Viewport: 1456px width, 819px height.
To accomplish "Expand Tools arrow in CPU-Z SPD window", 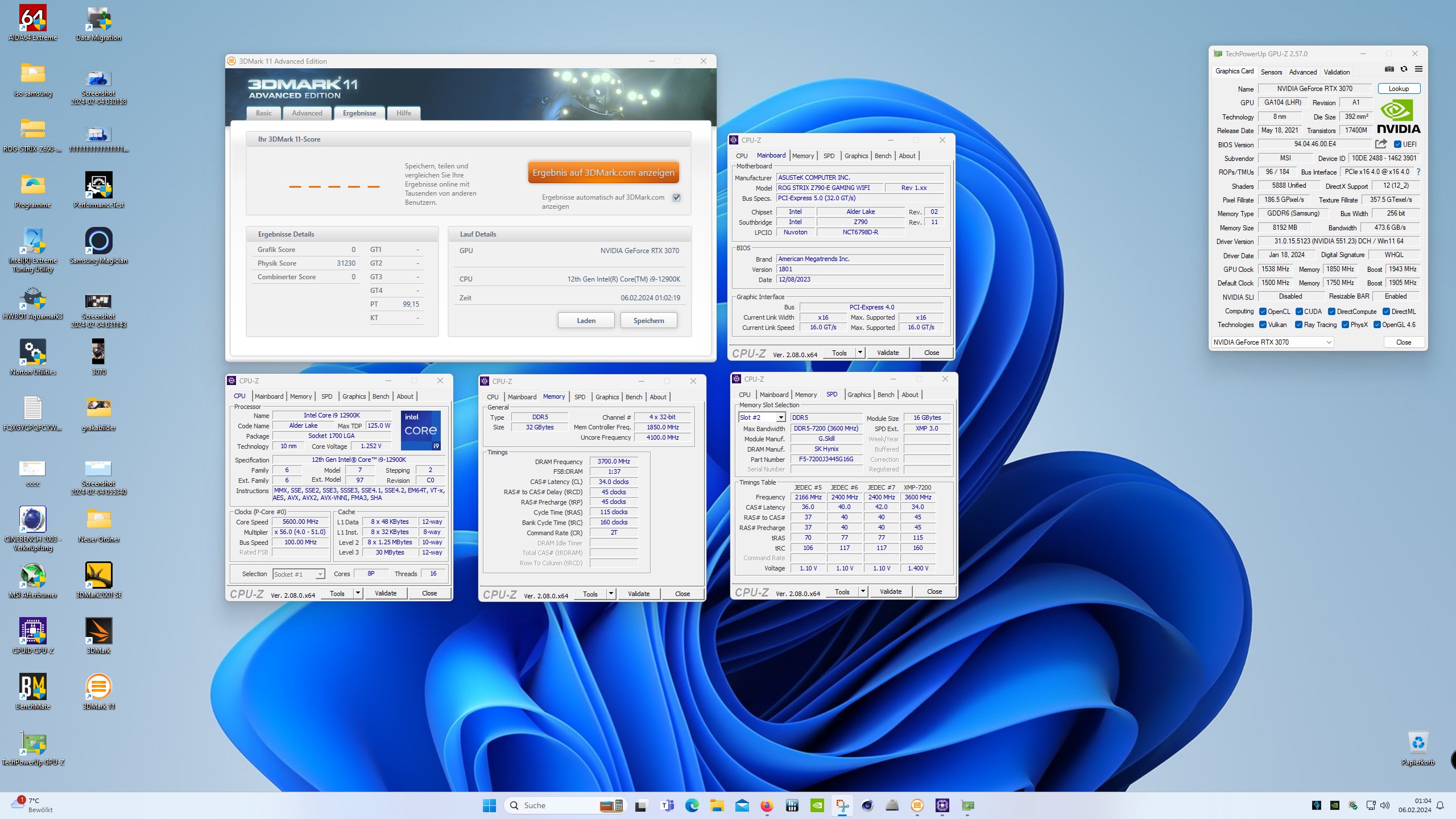I will click(x=863, y=591).
